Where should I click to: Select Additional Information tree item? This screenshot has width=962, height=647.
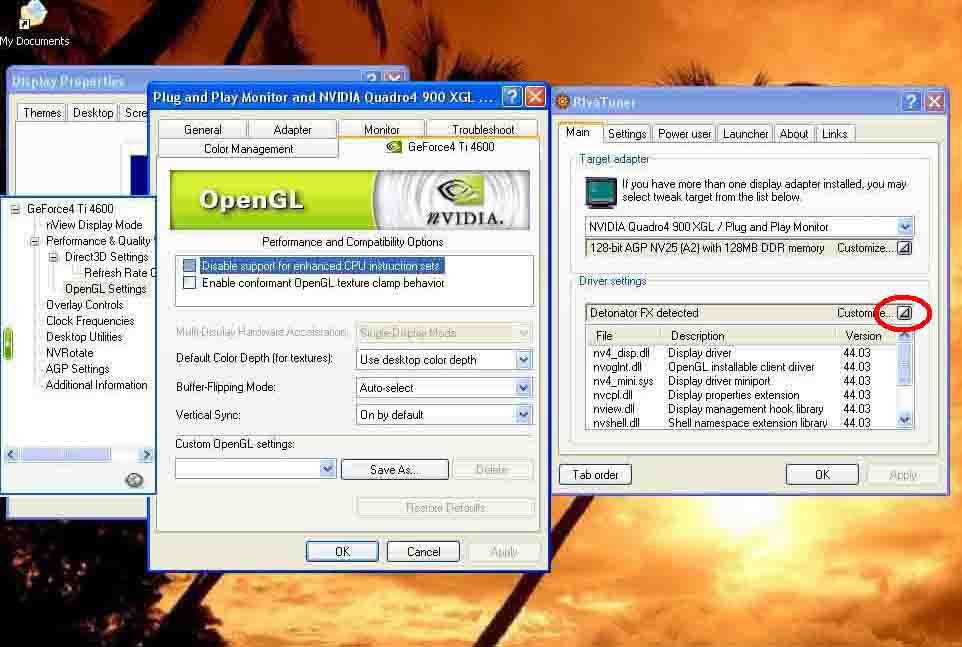click(x=96, y=385)
